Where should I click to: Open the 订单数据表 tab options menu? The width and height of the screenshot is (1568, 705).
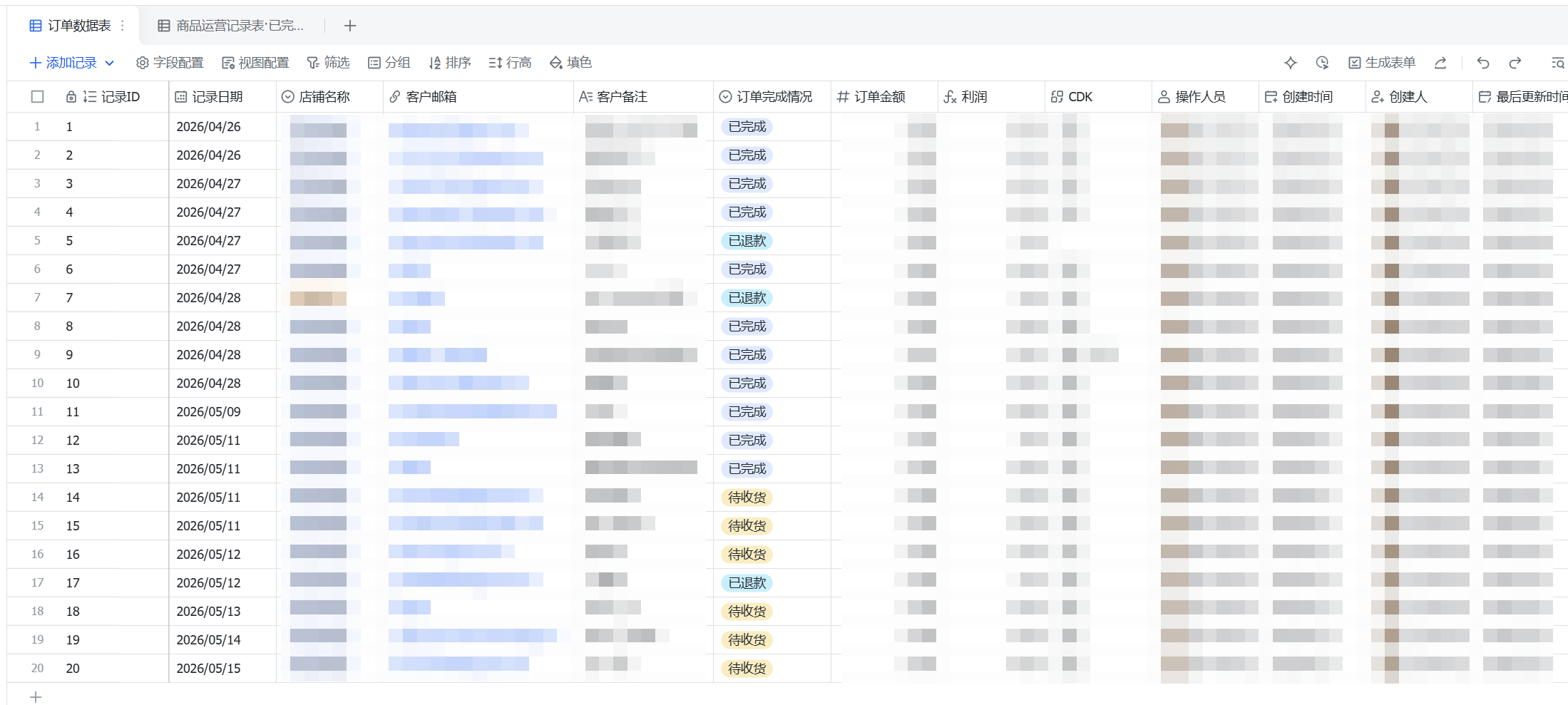123,26
